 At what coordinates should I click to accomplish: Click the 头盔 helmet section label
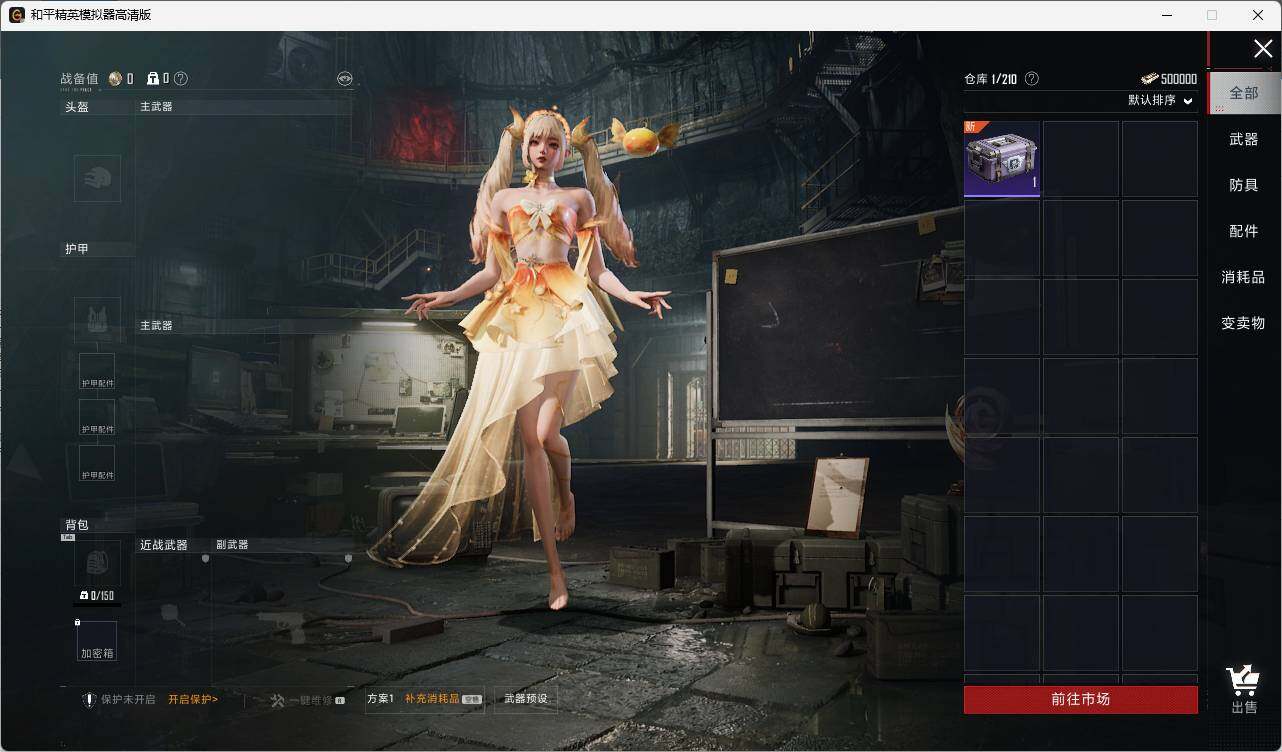(77, 107)
